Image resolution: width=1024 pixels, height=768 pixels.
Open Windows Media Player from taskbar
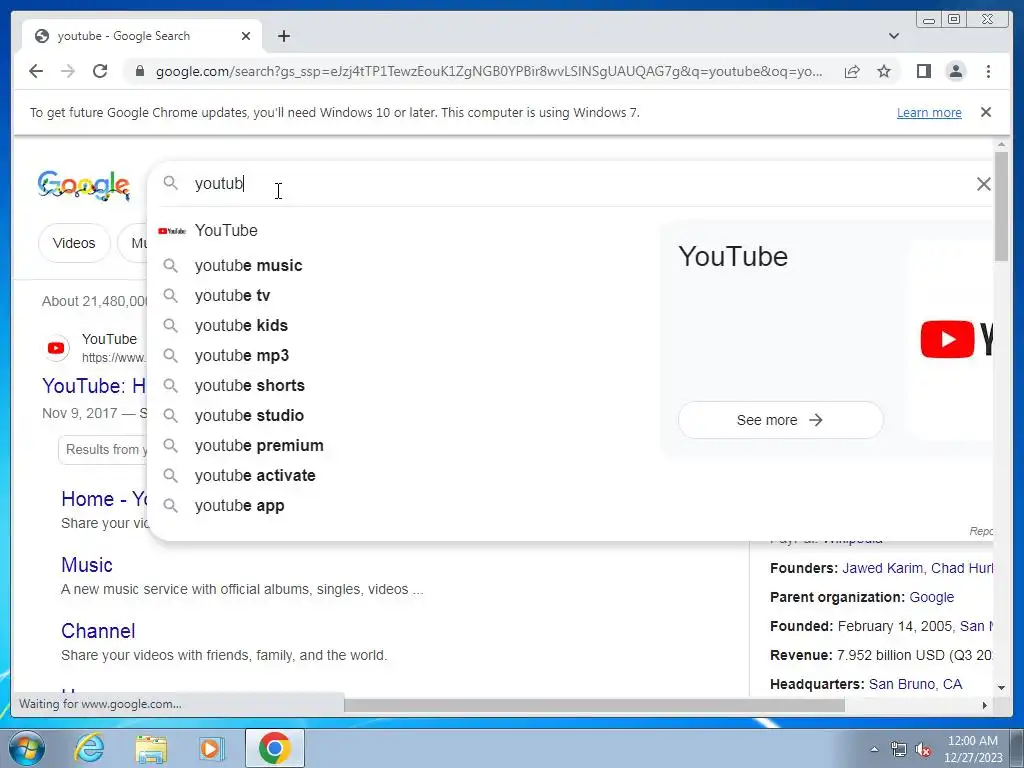tap(211, 748)
